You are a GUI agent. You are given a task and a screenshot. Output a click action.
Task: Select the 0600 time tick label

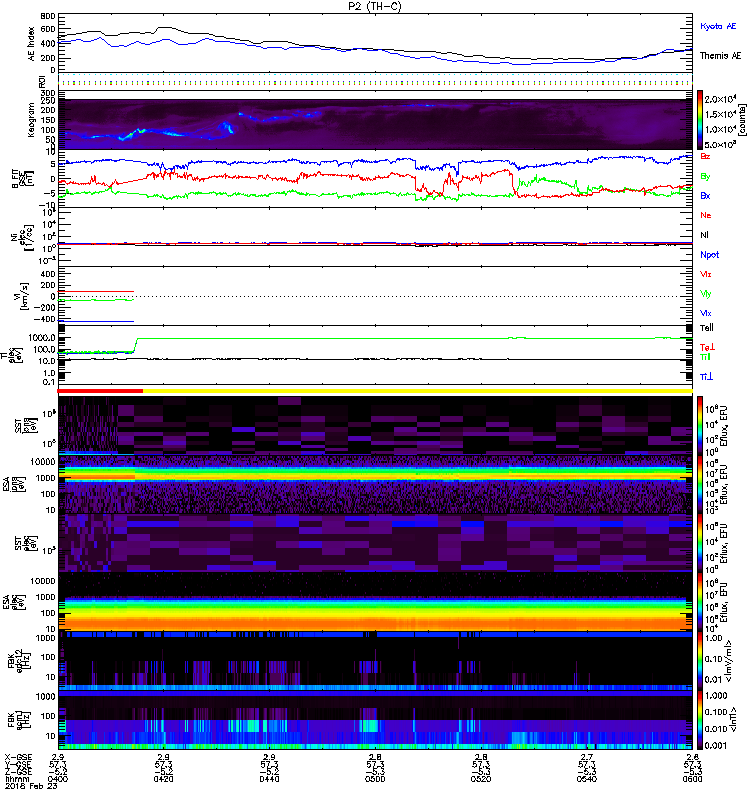pos(692,779)
